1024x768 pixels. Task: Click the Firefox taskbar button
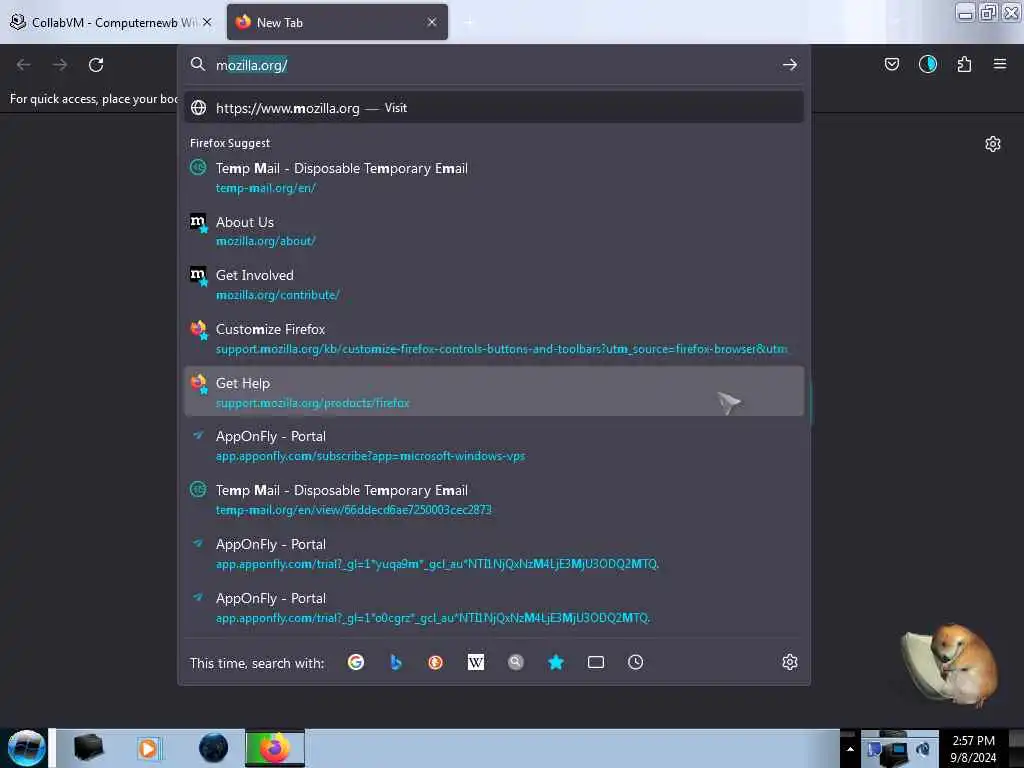click(275, 748)
